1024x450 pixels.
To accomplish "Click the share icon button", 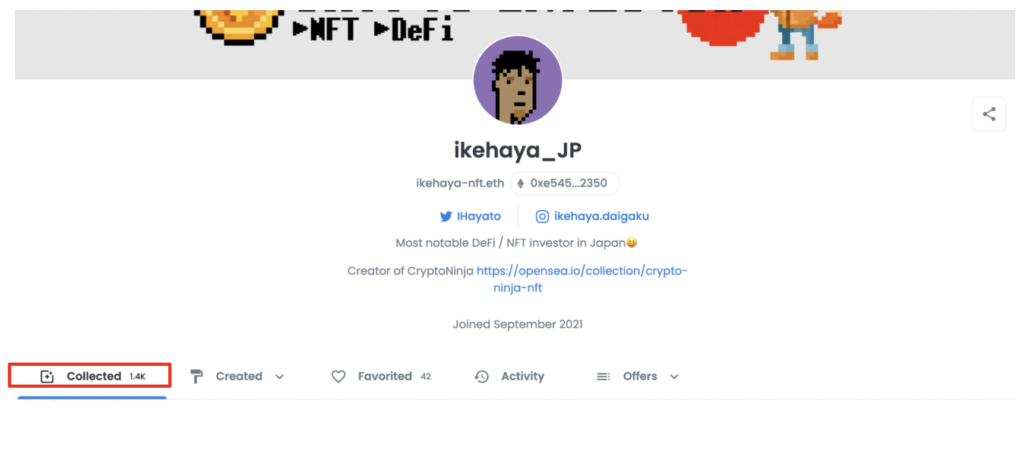I will 989,114.
